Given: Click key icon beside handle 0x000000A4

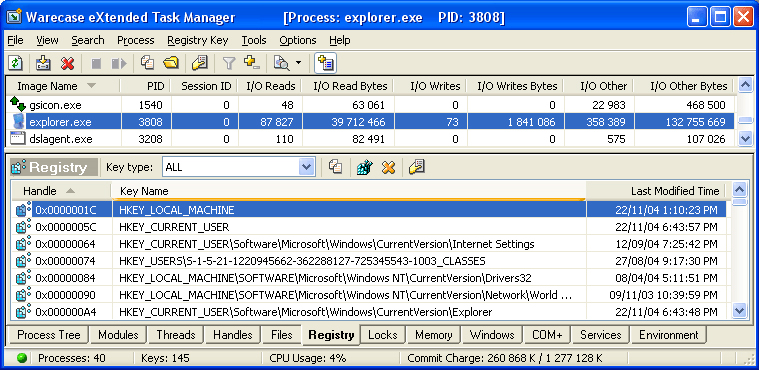Looking at the screenshot, I should (x=23, y=311).
